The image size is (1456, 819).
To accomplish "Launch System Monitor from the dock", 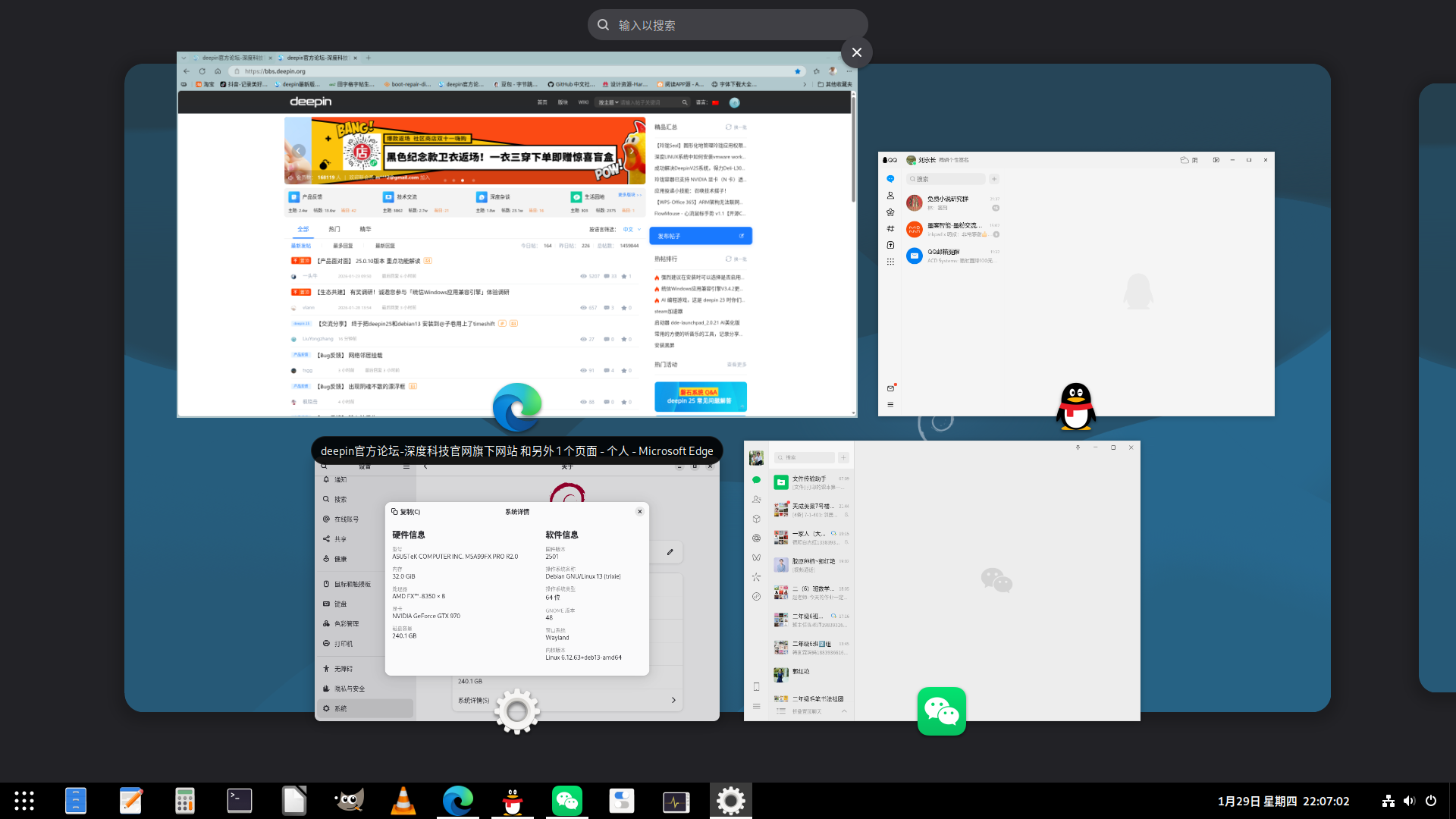I will pos(676,801).
